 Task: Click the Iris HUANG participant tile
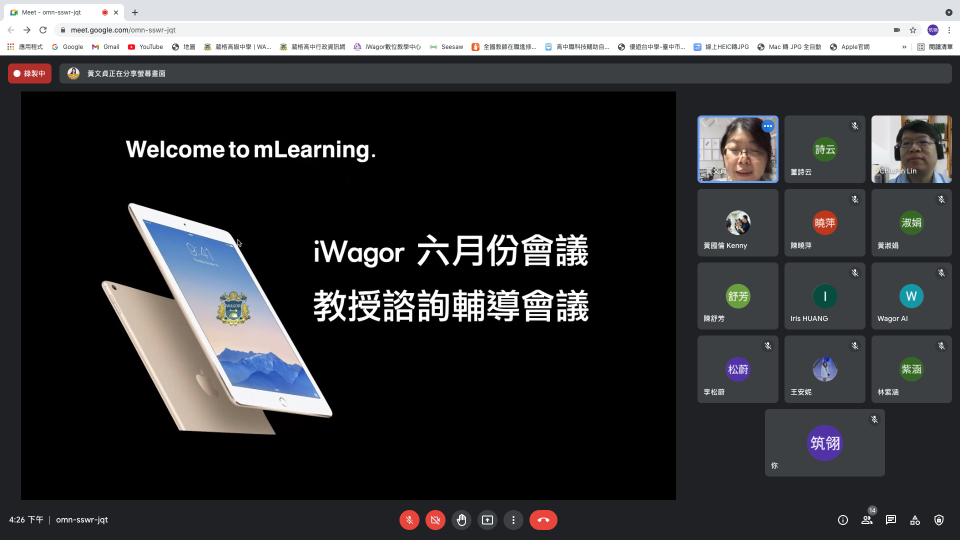(x=824, y=296)
